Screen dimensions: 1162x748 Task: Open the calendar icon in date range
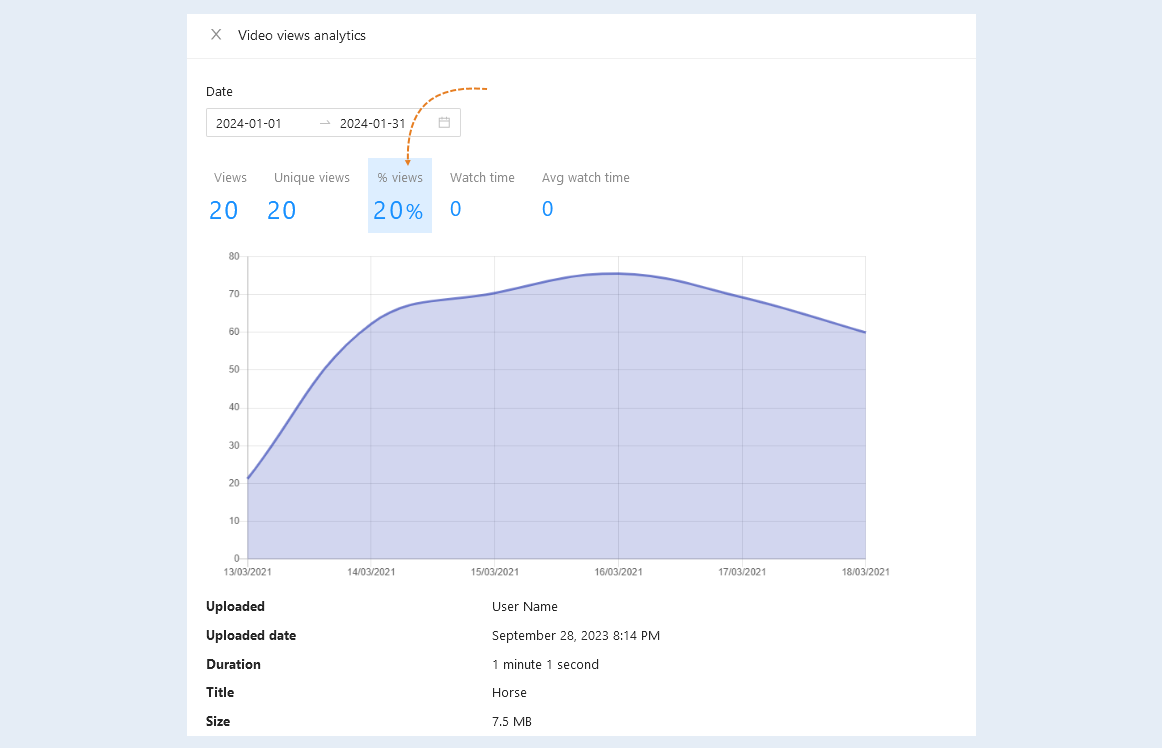point(444,122)
